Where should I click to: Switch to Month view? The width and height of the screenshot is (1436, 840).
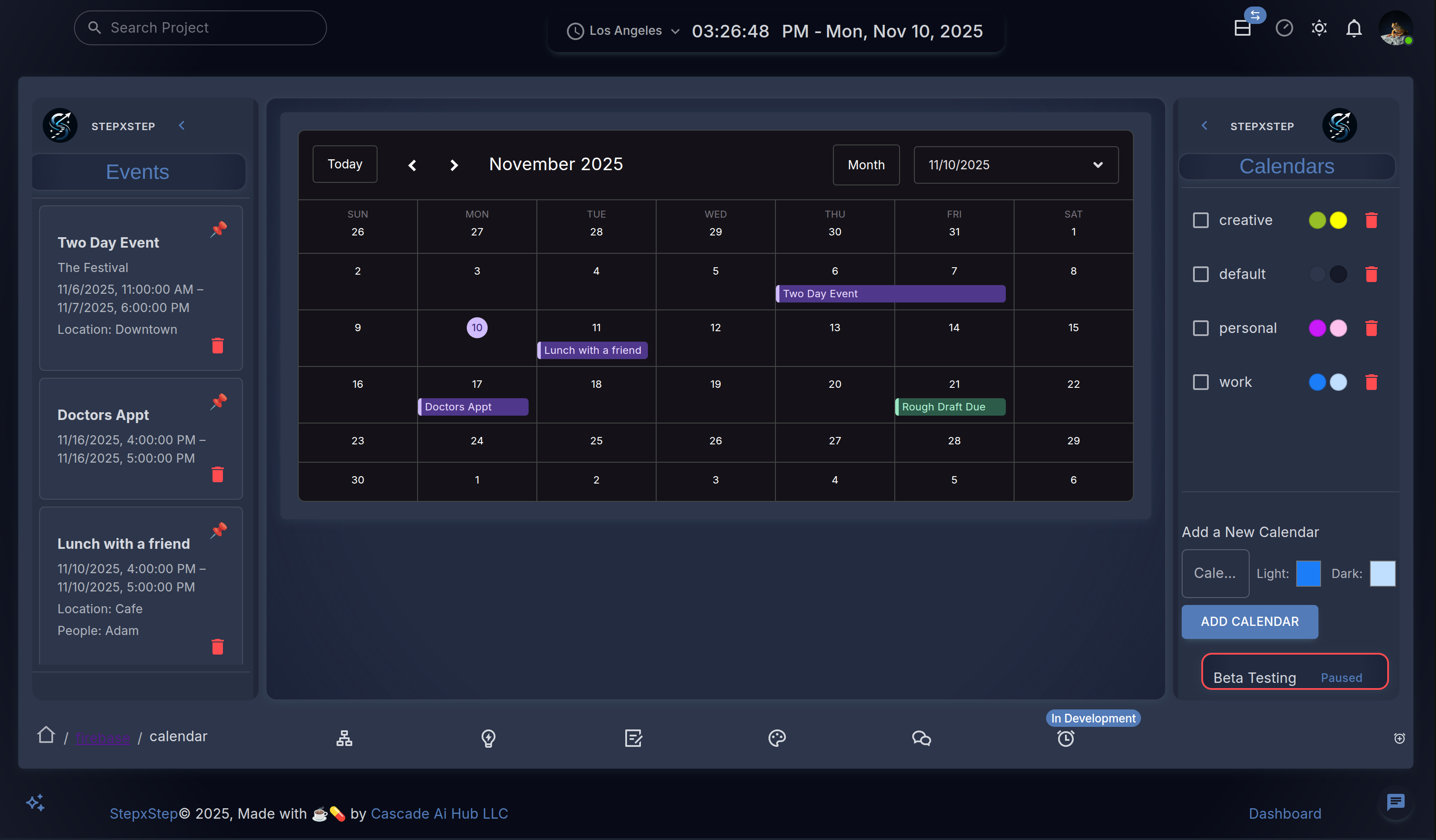[x=866, y=165]
